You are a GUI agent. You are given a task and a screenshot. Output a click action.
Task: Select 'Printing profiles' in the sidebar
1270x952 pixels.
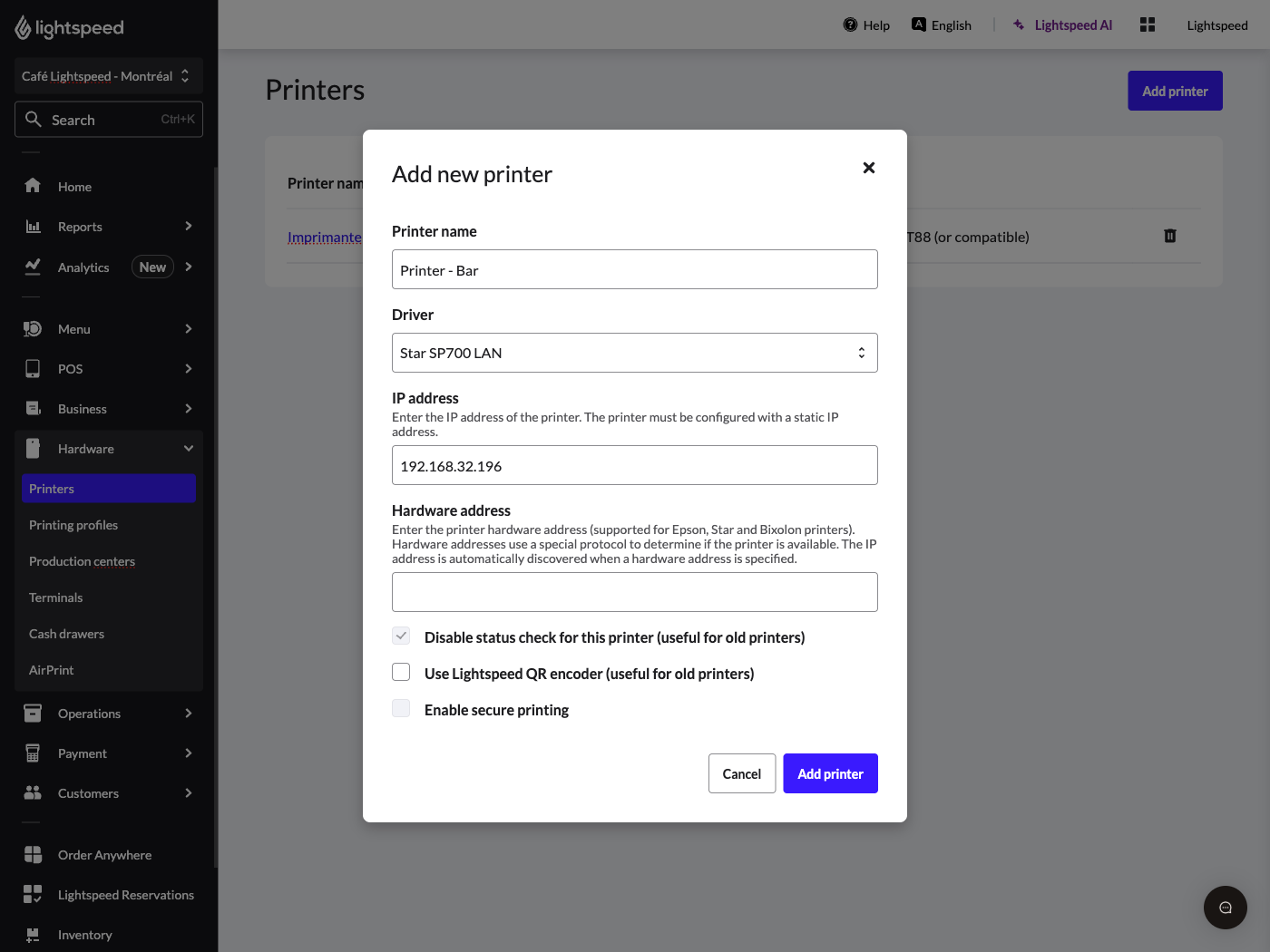[73, 524]
